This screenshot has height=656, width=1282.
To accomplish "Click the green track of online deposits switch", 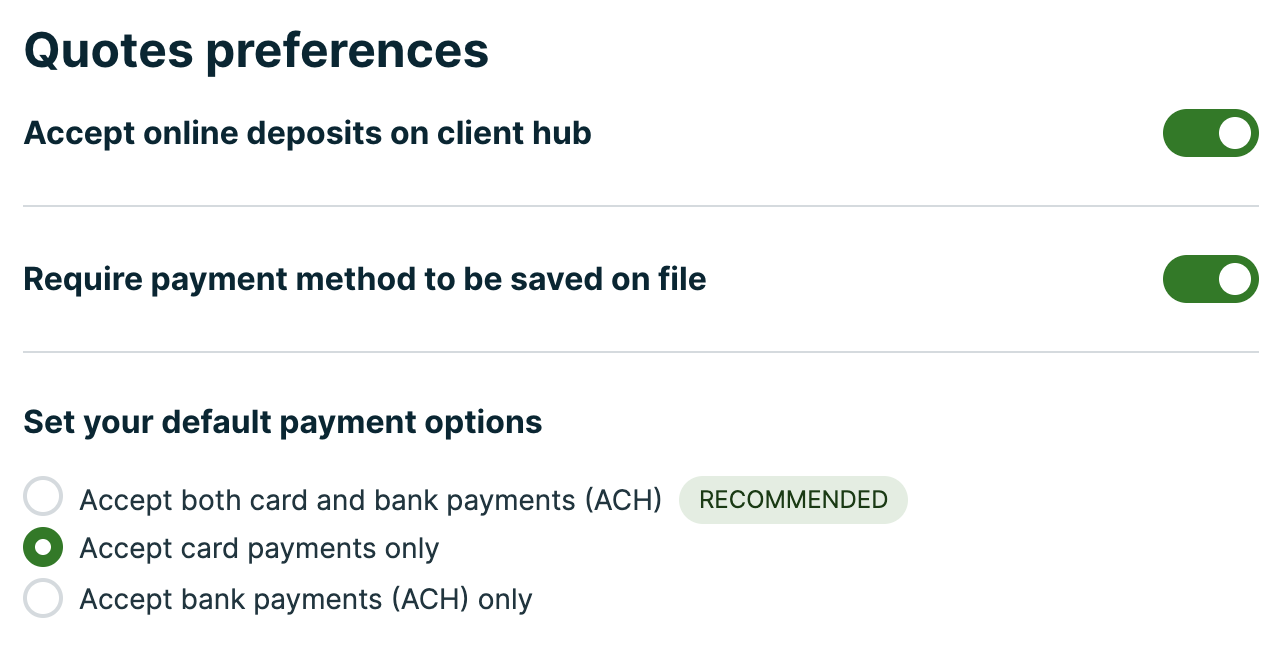I will (x=1187, y=133).
